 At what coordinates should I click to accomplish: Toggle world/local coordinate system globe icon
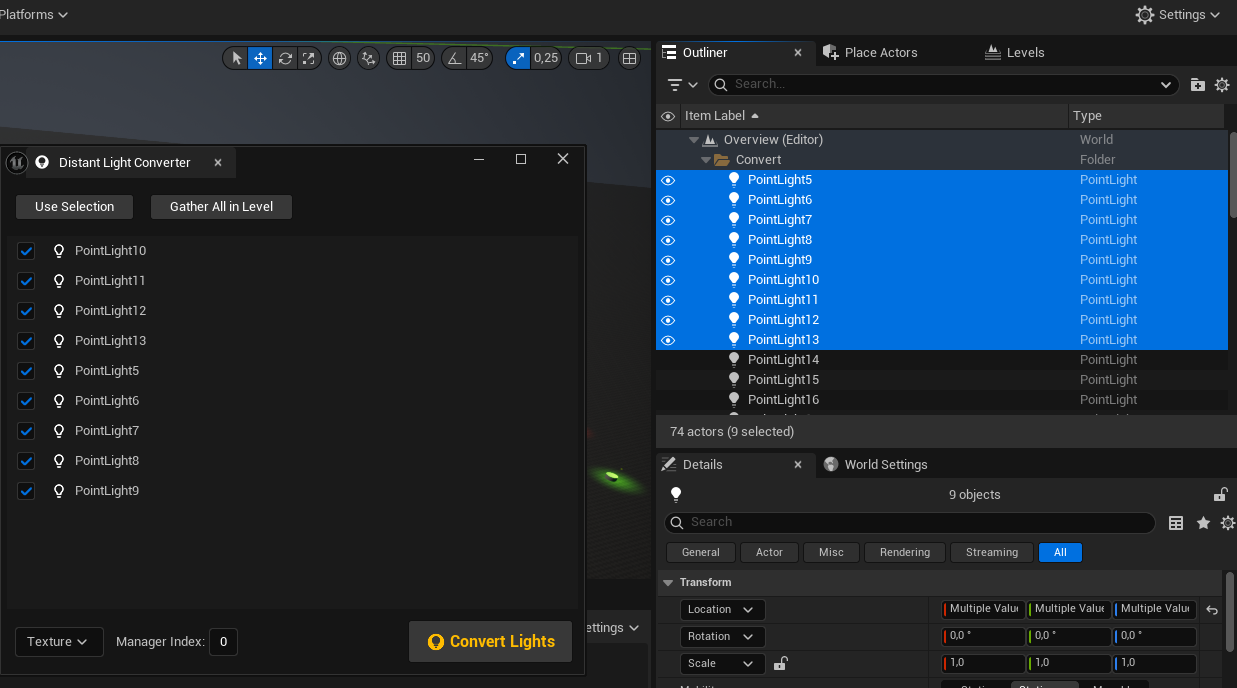(x=340, y=58)
